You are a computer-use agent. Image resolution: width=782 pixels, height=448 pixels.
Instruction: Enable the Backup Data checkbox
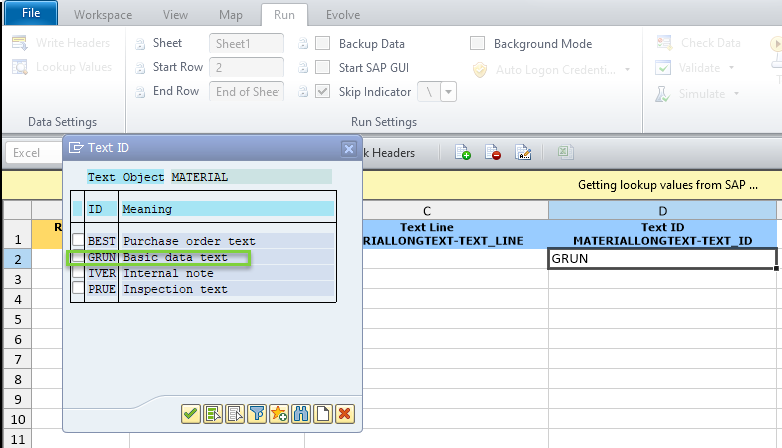point(323,44)
